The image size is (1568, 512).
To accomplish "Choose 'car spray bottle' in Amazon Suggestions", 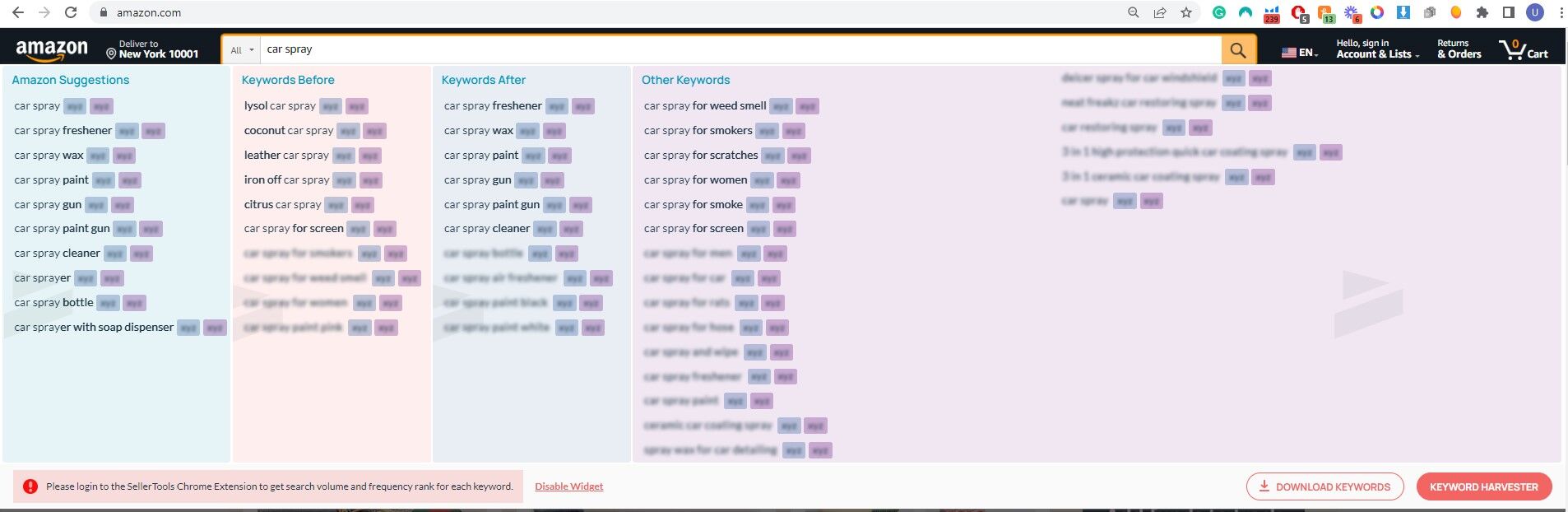I will click(54, 302).
